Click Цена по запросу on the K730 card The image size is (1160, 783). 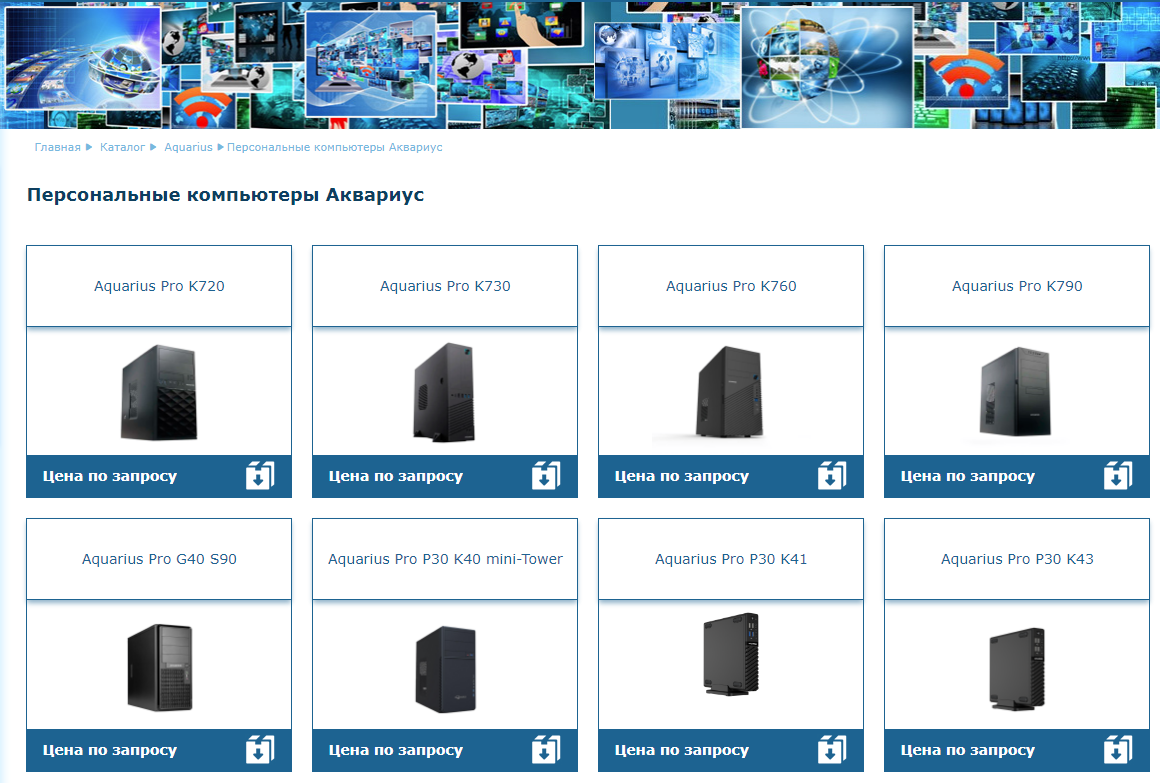pyautogui.click(x=396, y=476)
